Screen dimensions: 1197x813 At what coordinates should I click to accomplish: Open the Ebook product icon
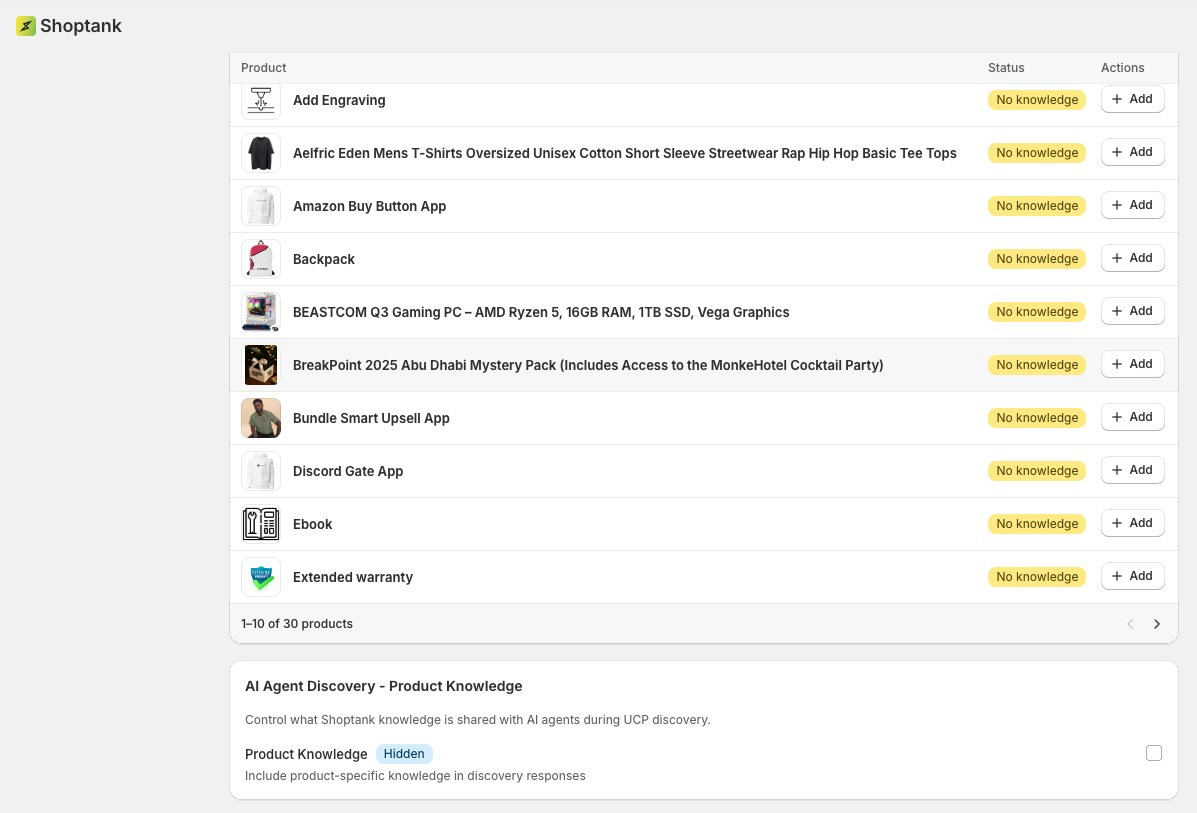point(261,524)
